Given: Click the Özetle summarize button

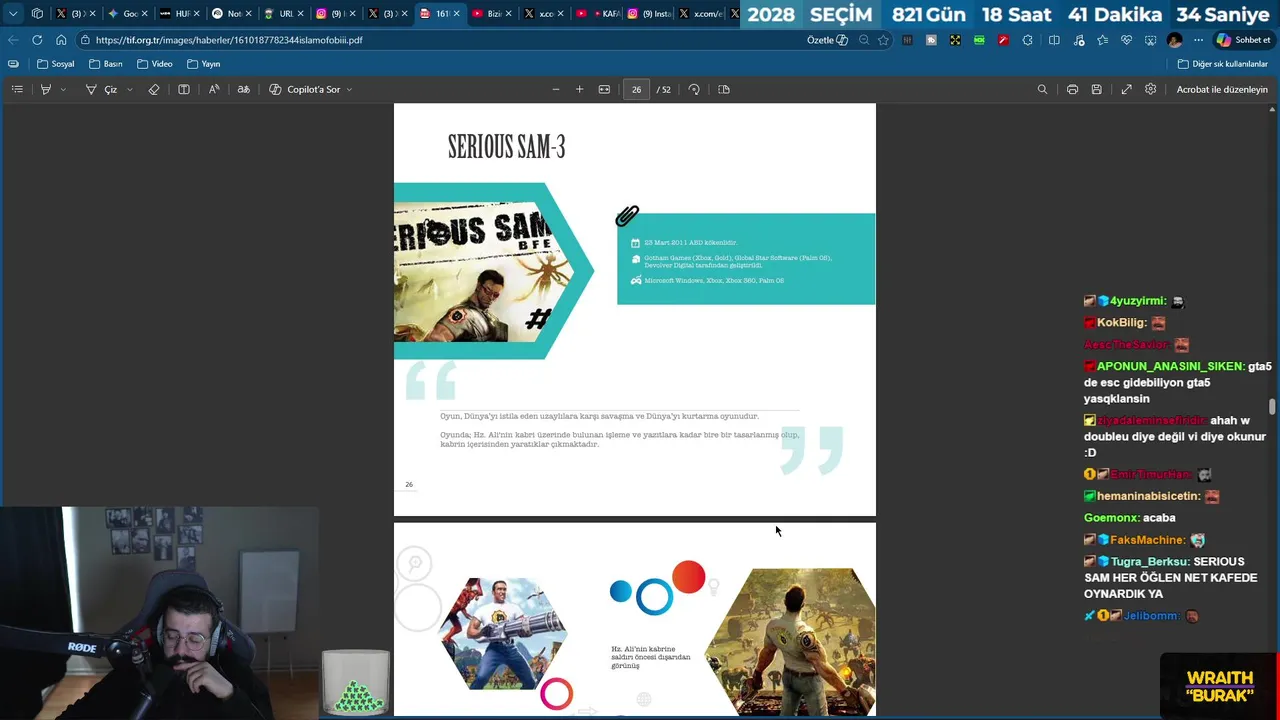Looking at the screenshot, I should tap(827, 40).
